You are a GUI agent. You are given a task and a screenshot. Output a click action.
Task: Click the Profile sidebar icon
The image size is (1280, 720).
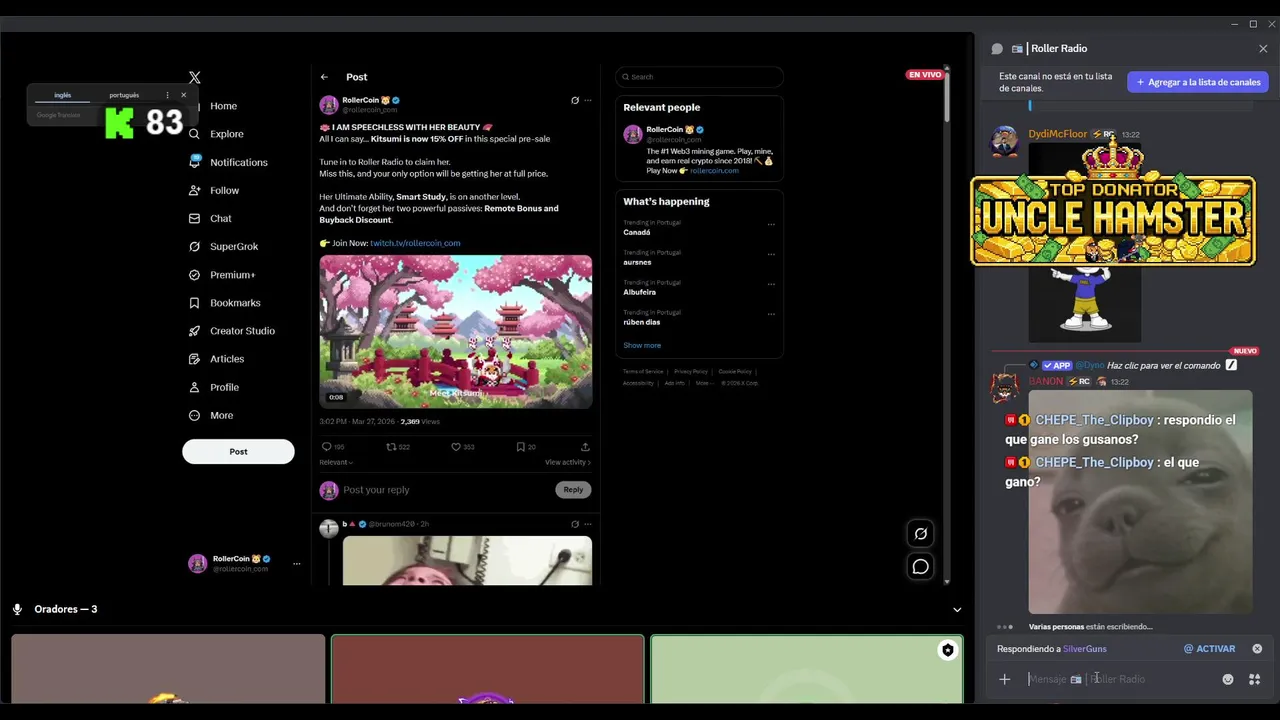(x=195, y=387)
